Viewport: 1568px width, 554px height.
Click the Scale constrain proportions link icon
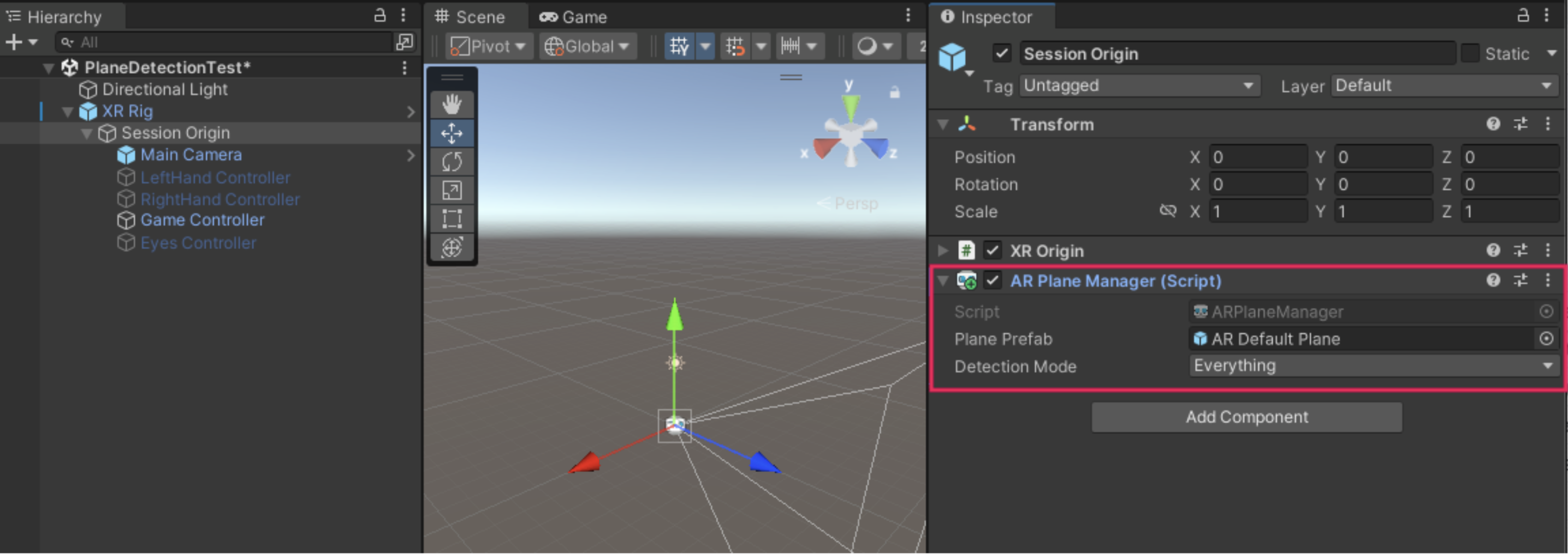coord(1167,211)
